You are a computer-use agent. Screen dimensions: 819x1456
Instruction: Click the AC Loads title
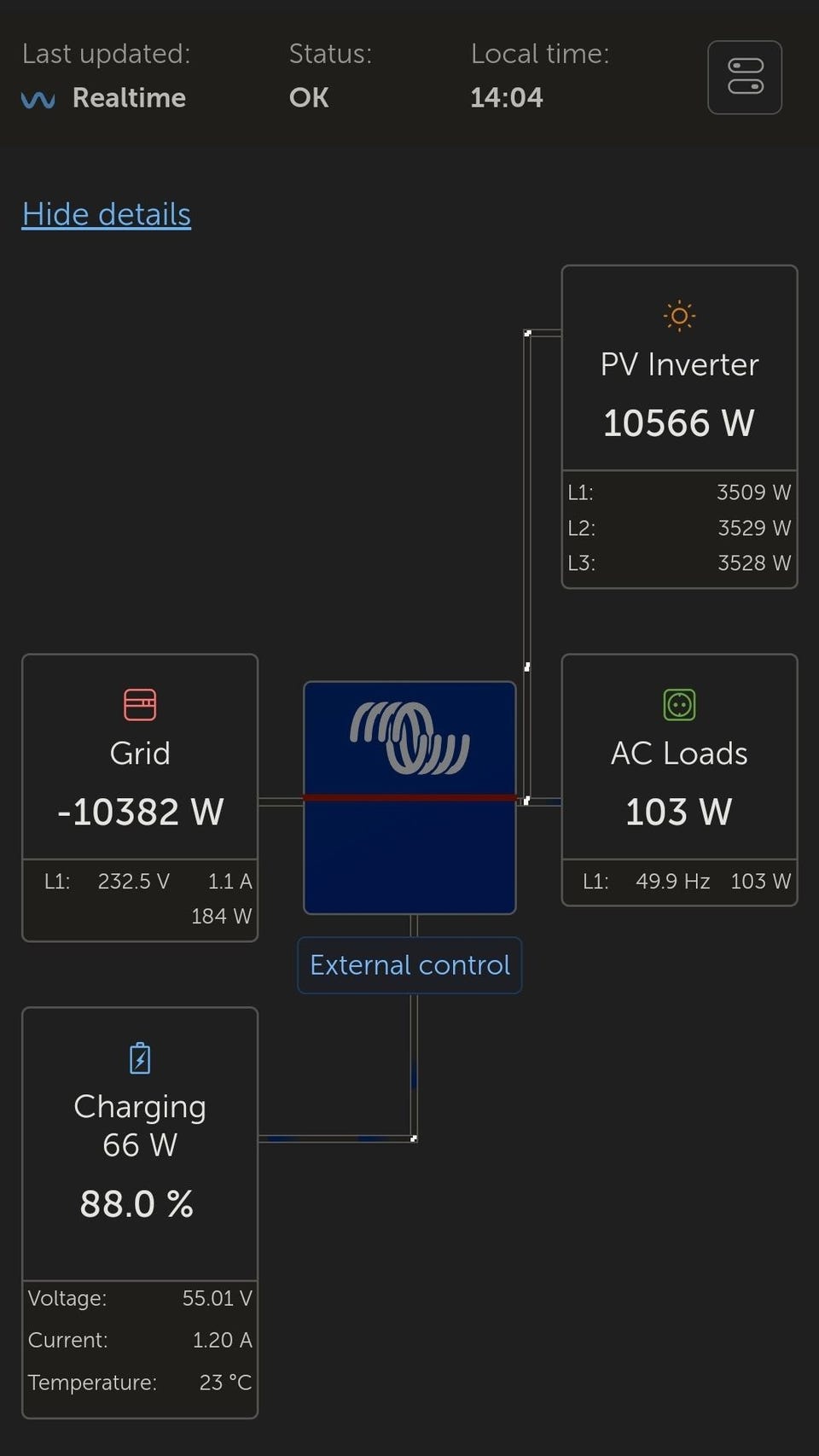(679, 754)
